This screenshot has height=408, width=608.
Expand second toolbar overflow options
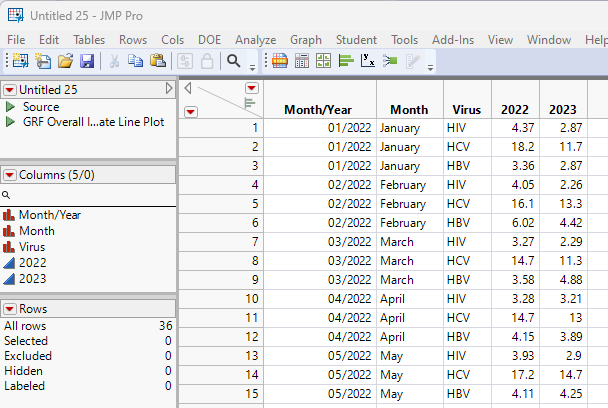(x=430, y=68)
